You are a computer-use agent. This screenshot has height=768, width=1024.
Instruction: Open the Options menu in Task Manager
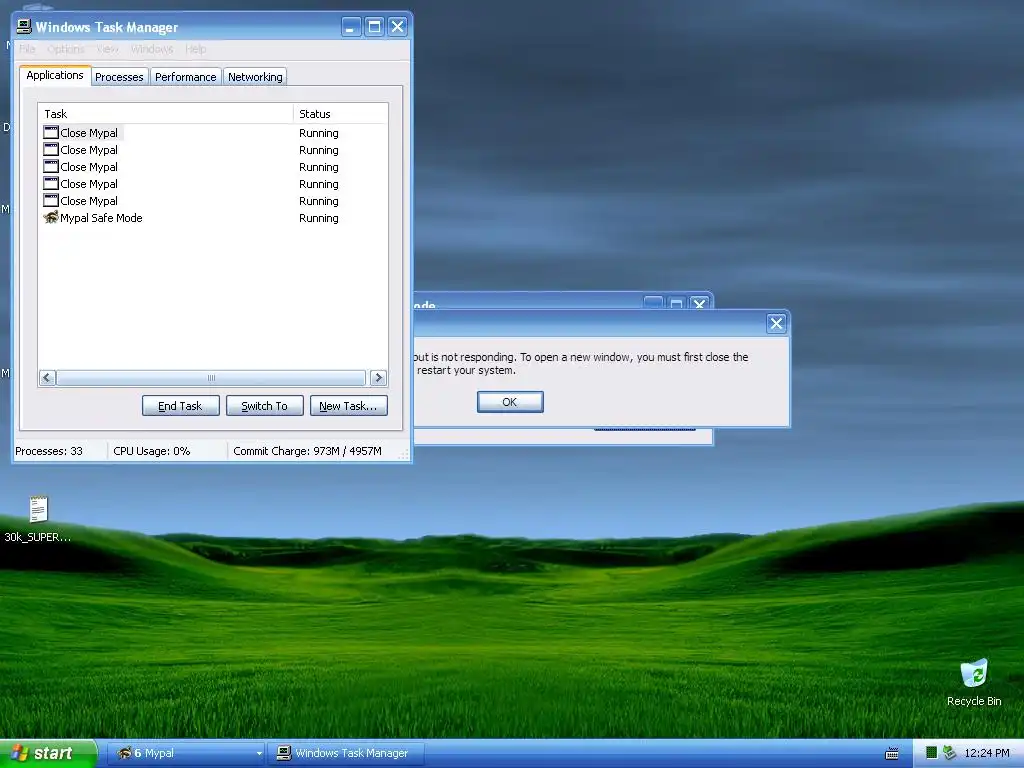(x=66, y=49)
